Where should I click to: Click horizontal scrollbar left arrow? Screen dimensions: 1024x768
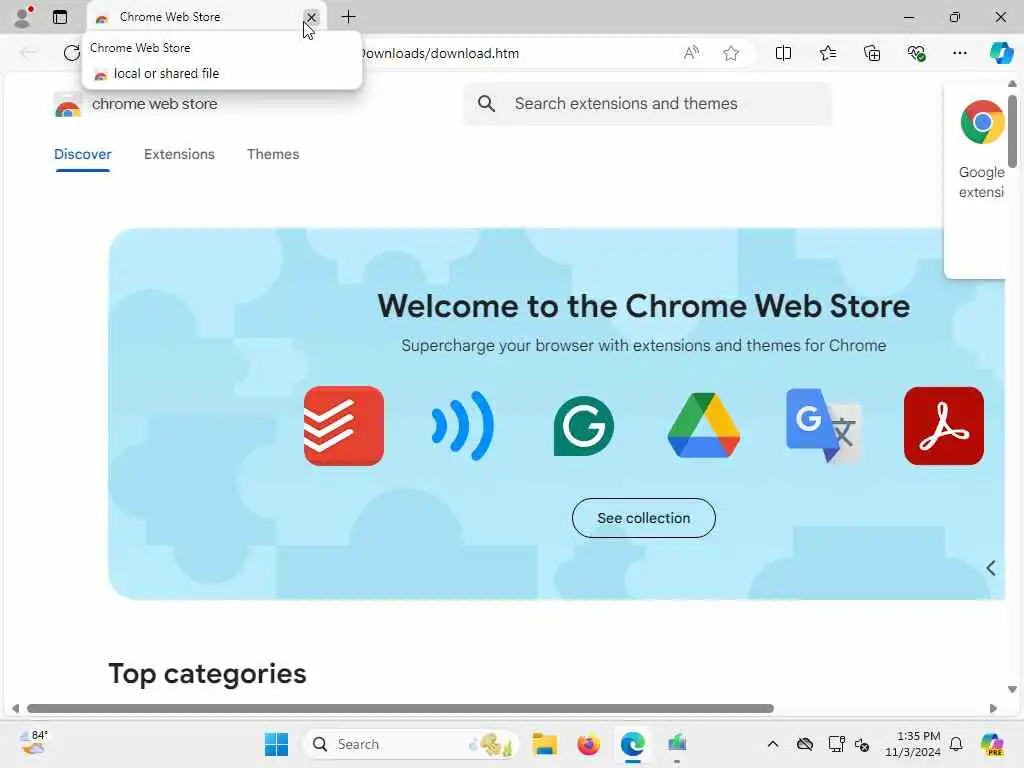[16, 709]
